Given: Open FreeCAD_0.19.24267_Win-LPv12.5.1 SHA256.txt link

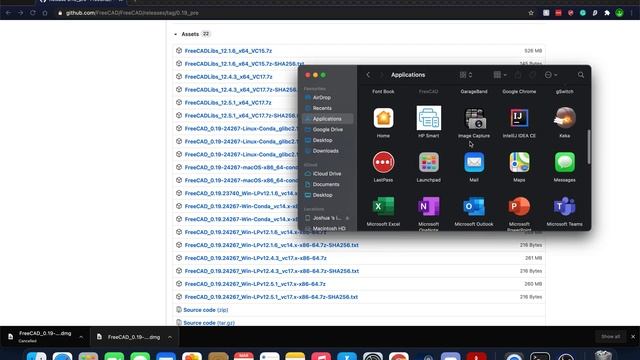Looking at the screenshot, I should (x=271, y=297).
